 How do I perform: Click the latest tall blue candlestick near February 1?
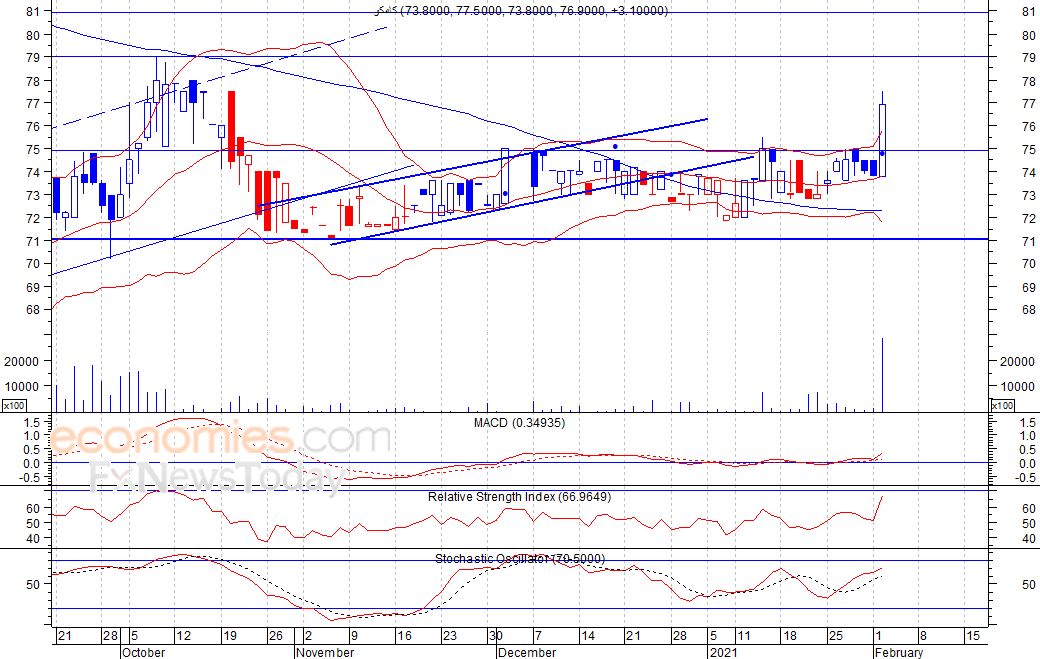882,140
